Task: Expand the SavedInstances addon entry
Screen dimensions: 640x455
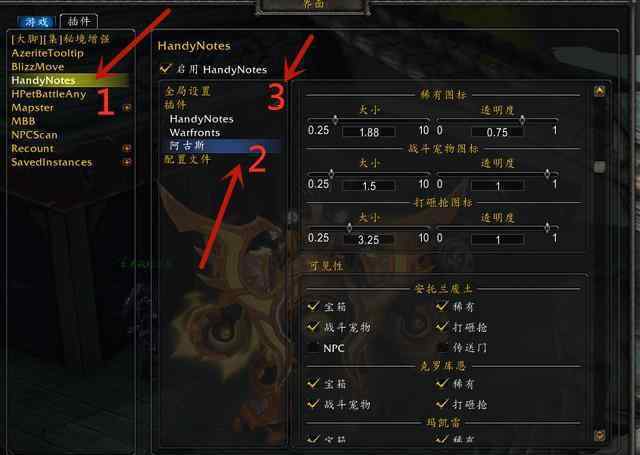Action: point(127,162)
